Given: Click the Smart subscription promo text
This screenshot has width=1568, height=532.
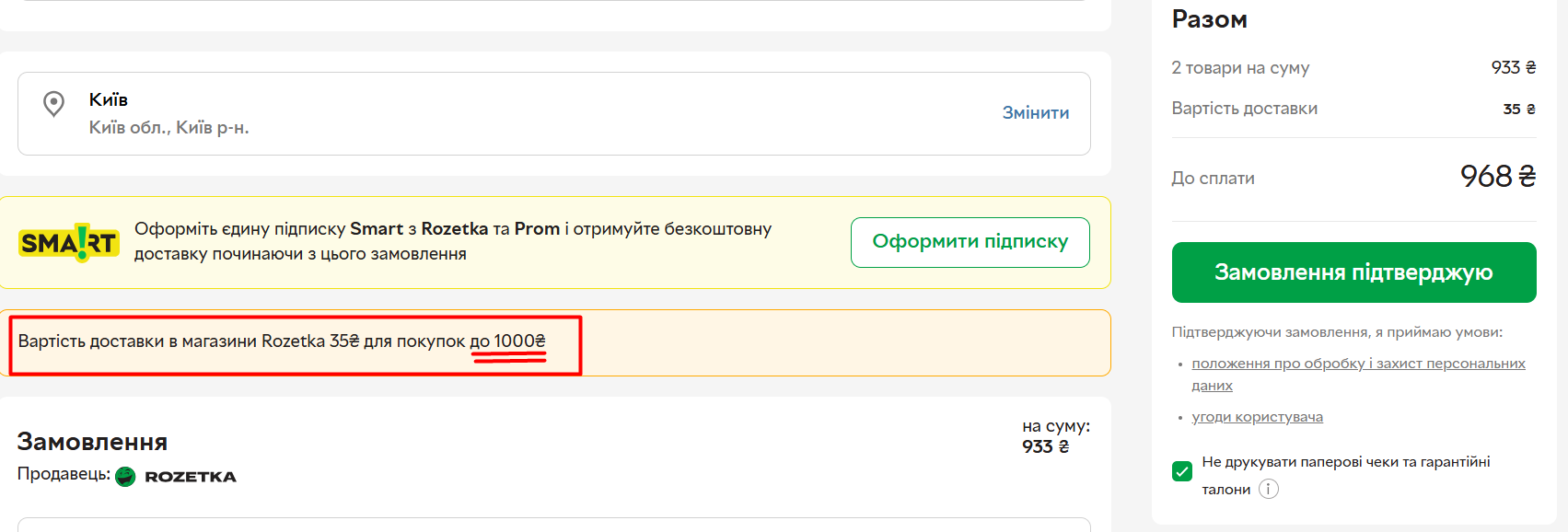Looking at the screenshot, I should [452, 241].
